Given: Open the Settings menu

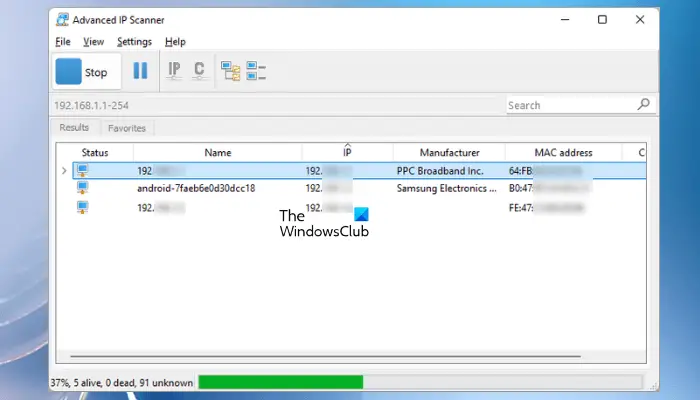Looking at the screenshot, I should (134, 42).
